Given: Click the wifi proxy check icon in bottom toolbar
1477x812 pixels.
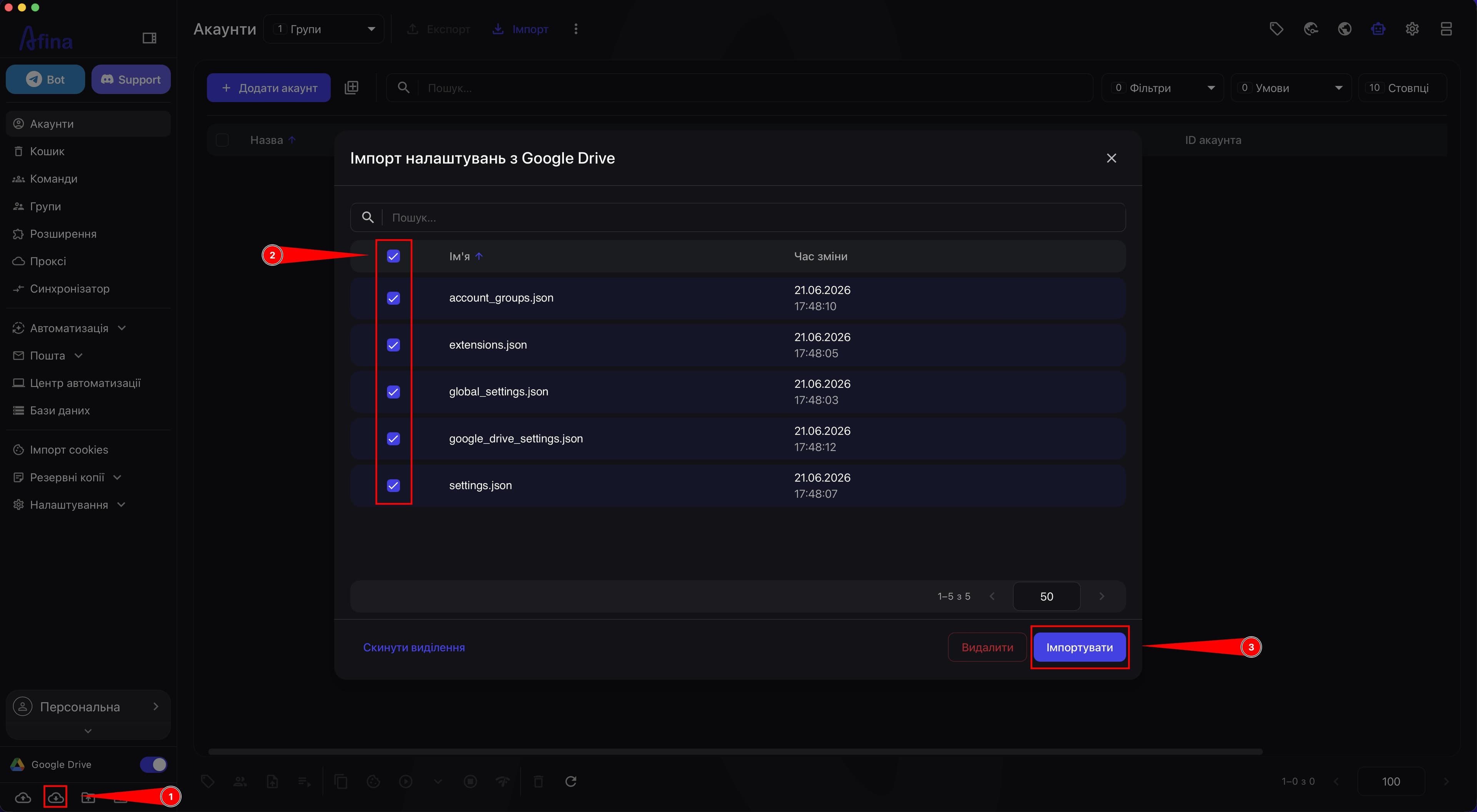Looking at the screenshot, I should pos(503,781).
